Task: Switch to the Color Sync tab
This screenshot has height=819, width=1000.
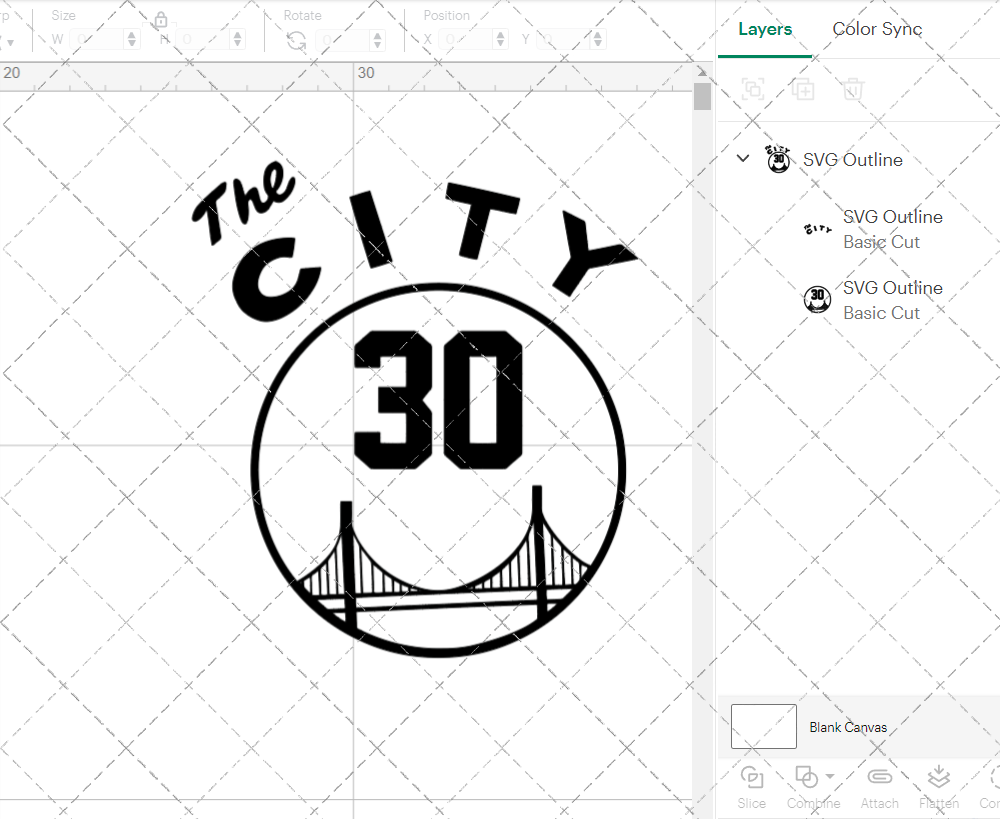Action: [x=877, y=29]
